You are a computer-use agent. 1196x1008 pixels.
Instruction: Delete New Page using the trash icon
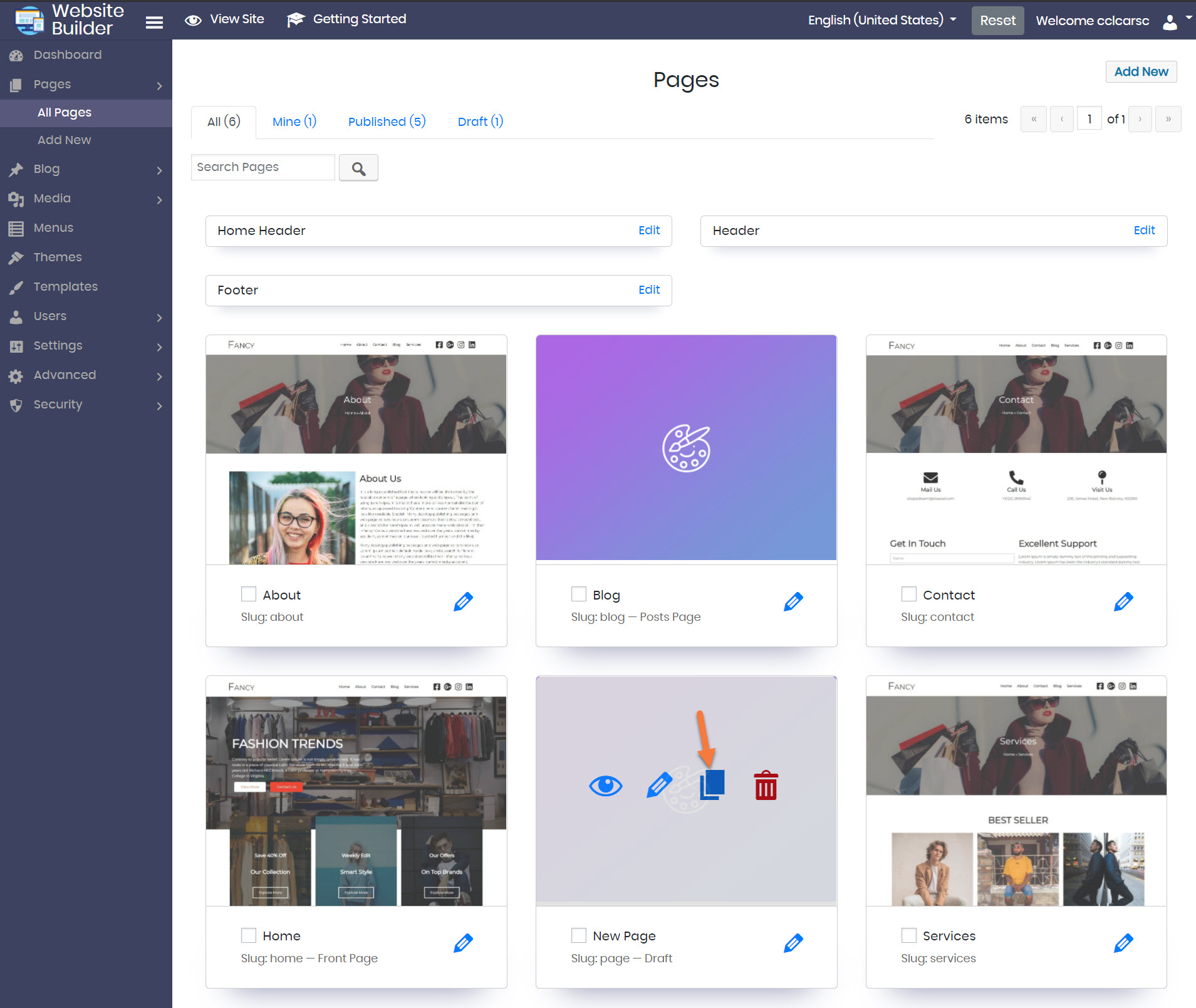pyautogui.click(x=766, y=786)
